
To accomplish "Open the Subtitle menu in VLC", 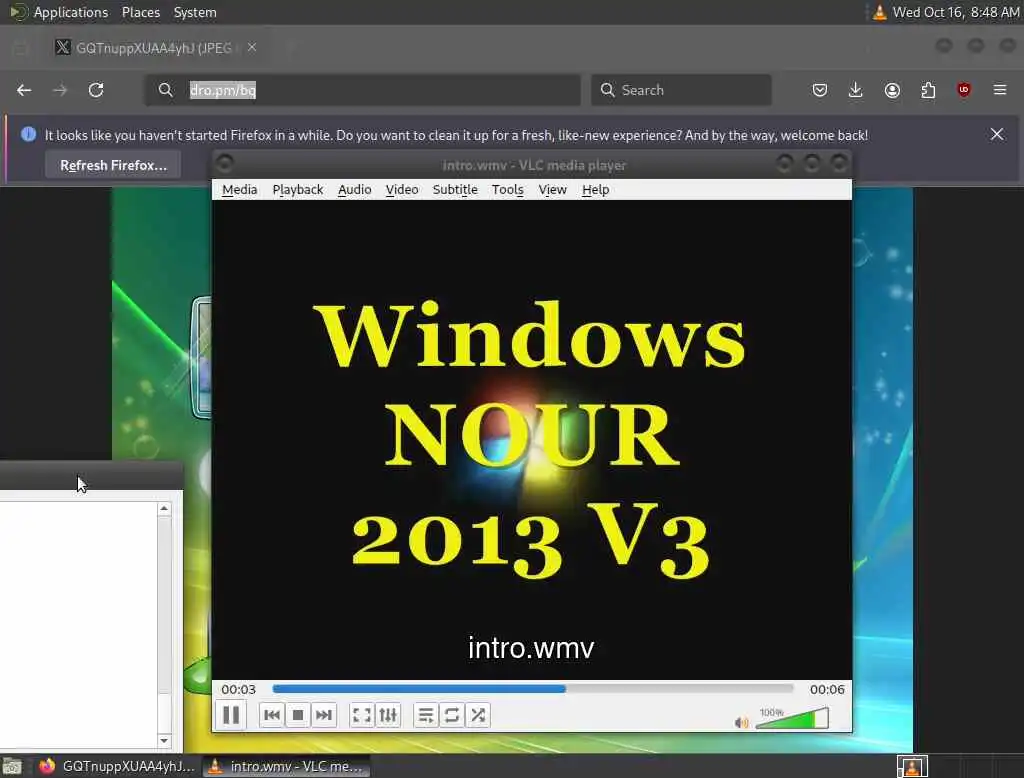I will click(x=455, y=189).
